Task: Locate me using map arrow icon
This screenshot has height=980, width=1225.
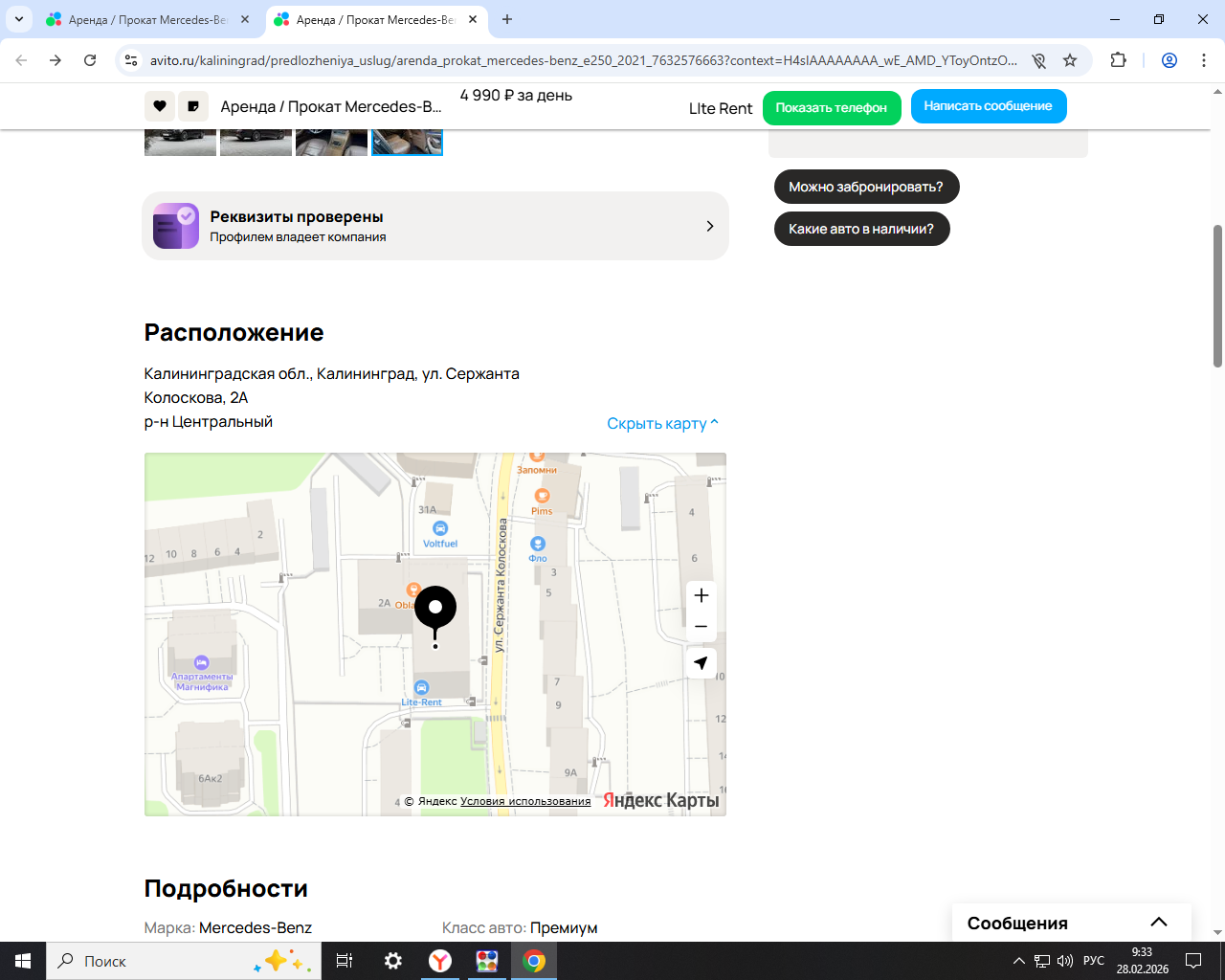Action: pyautogui.click(x=702, y=663)
